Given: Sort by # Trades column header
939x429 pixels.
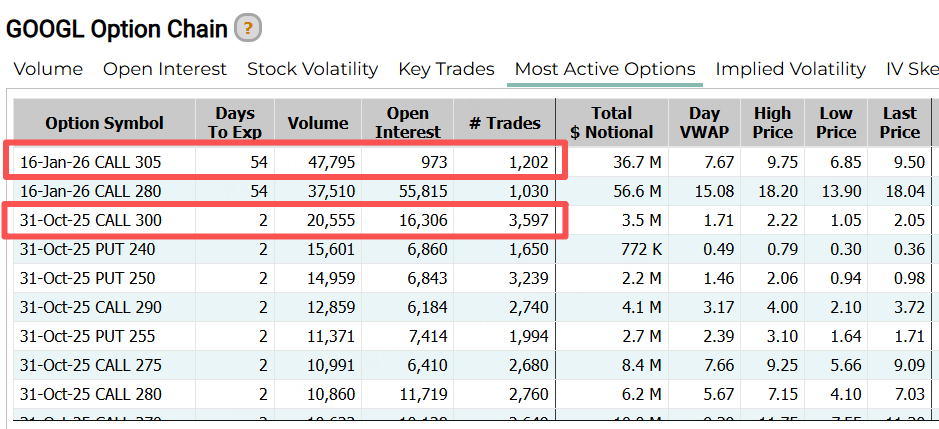Looking at the screenshot, I should click(x=505, y=123).
